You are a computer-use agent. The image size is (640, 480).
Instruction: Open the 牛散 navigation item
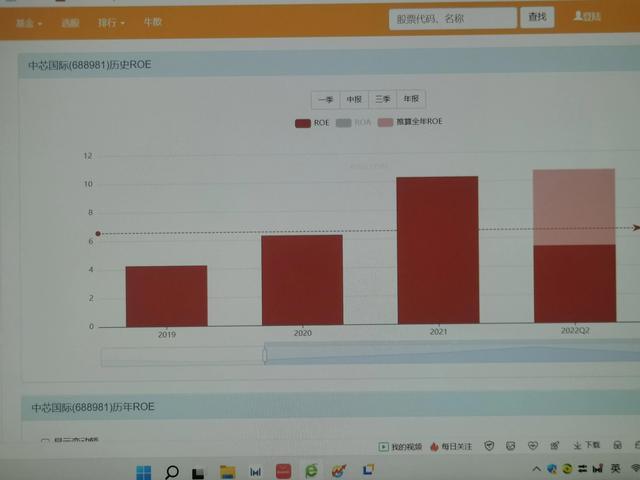point(153,22)
